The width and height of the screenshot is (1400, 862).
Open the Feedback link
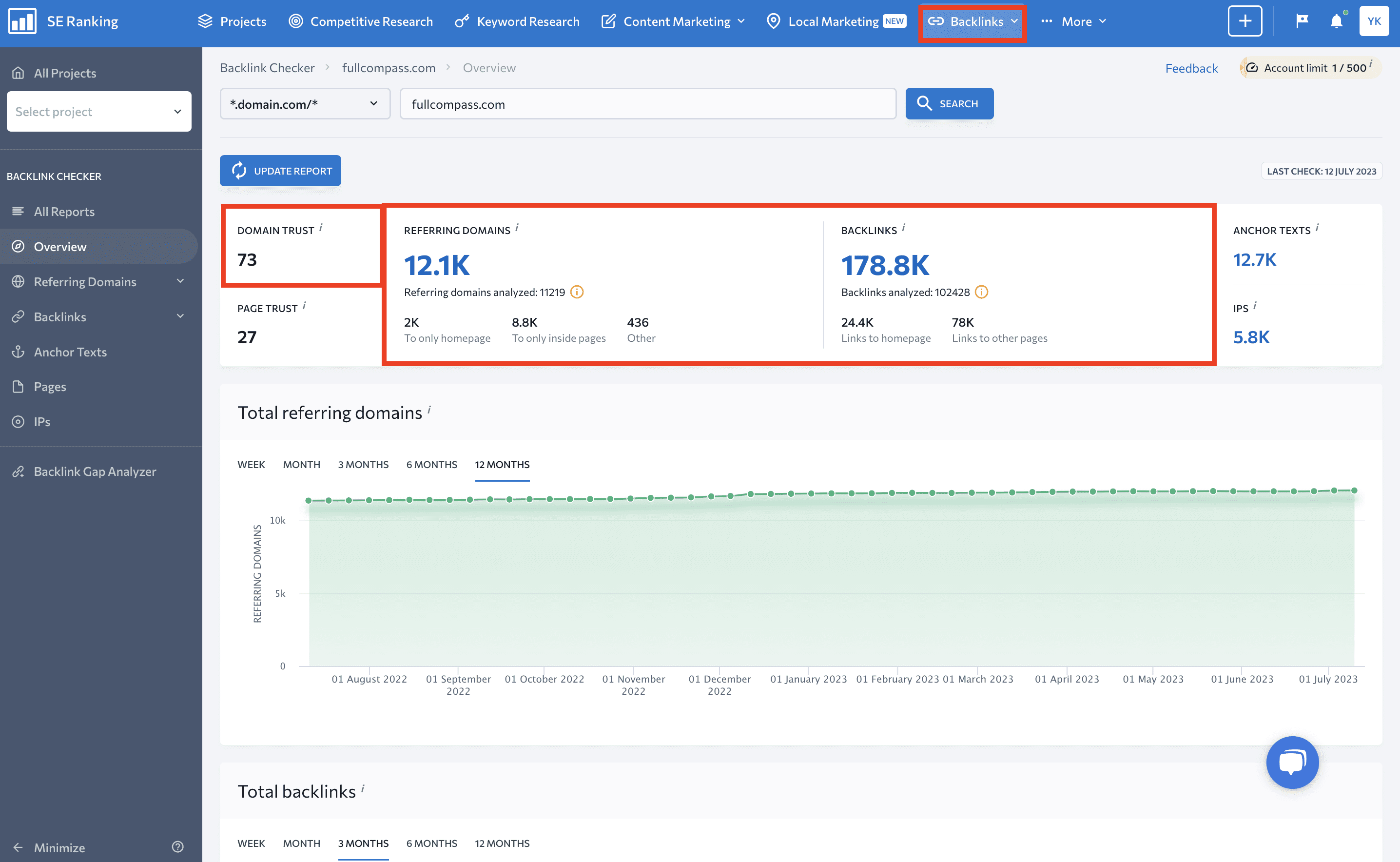[1191, 68]
